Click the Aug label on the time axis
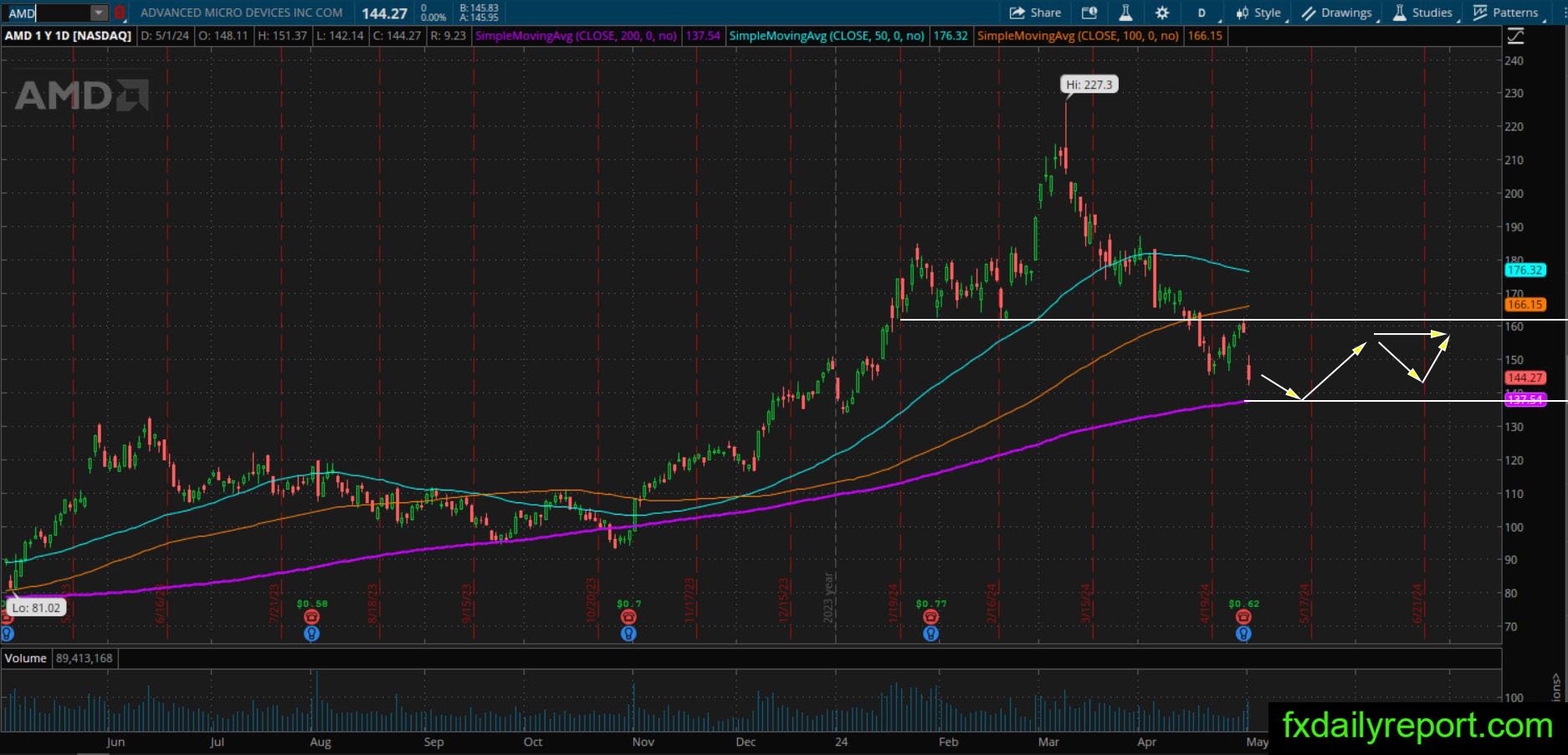This screenshot has height=755, width=1568. point(320,742)
